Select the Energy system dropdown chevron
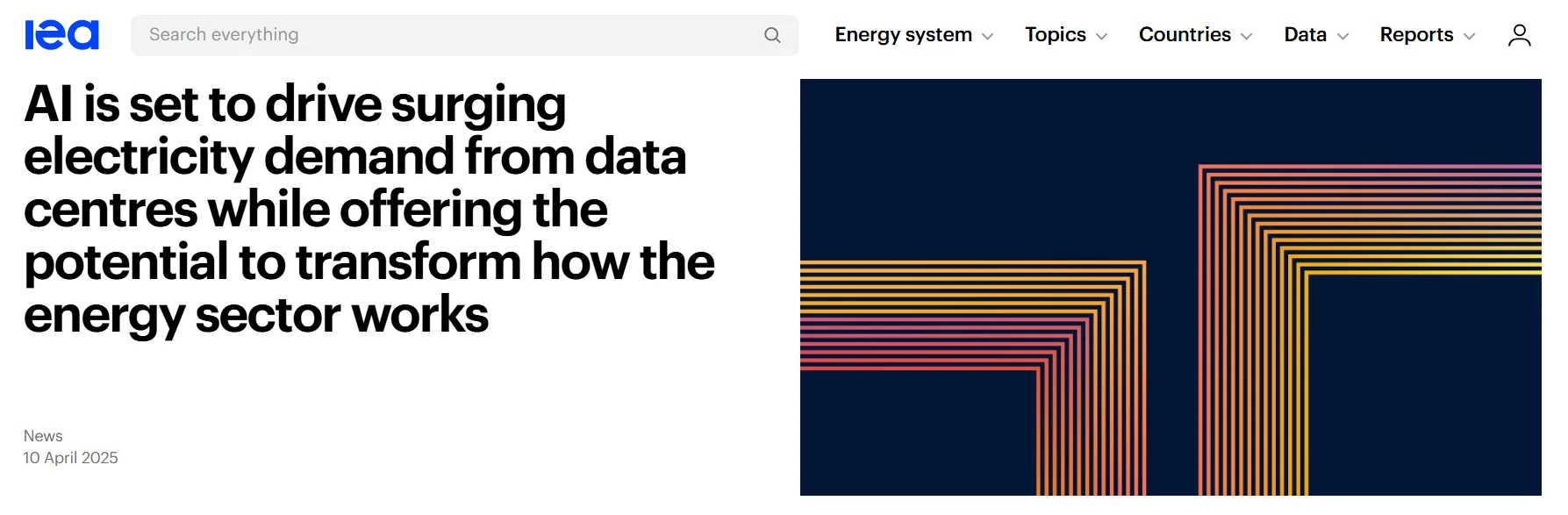 click(x=990, y=37)
